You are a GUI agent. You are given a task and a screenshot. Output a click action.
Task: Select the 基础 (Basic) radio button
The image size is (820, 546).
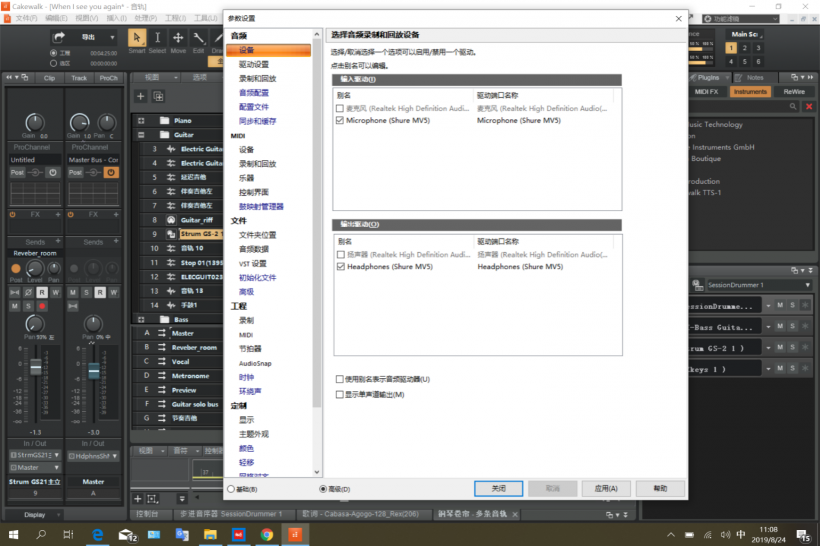coord(231,489)
